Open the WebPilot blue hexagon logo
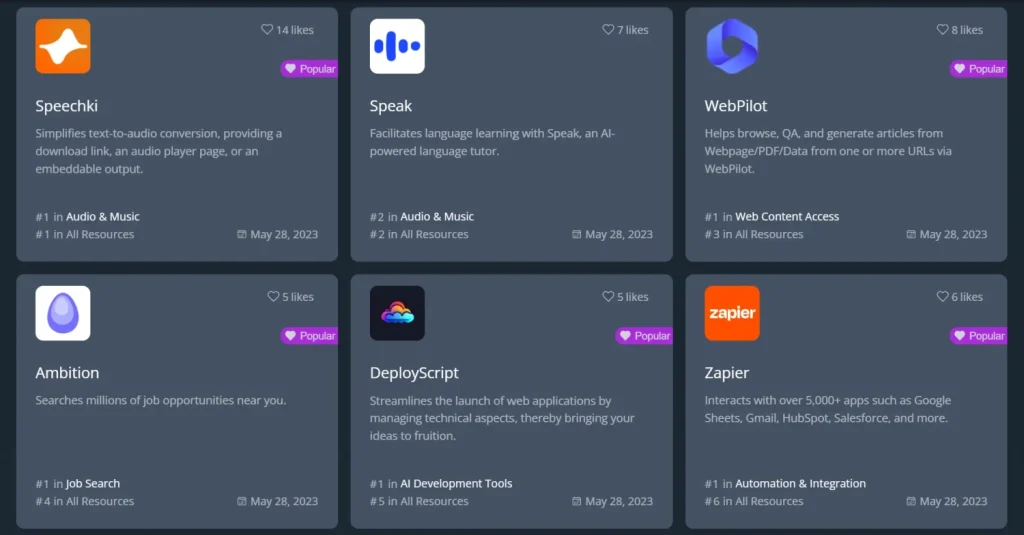The width and height of the screenshot is (1024, 535). coord(732,46)
